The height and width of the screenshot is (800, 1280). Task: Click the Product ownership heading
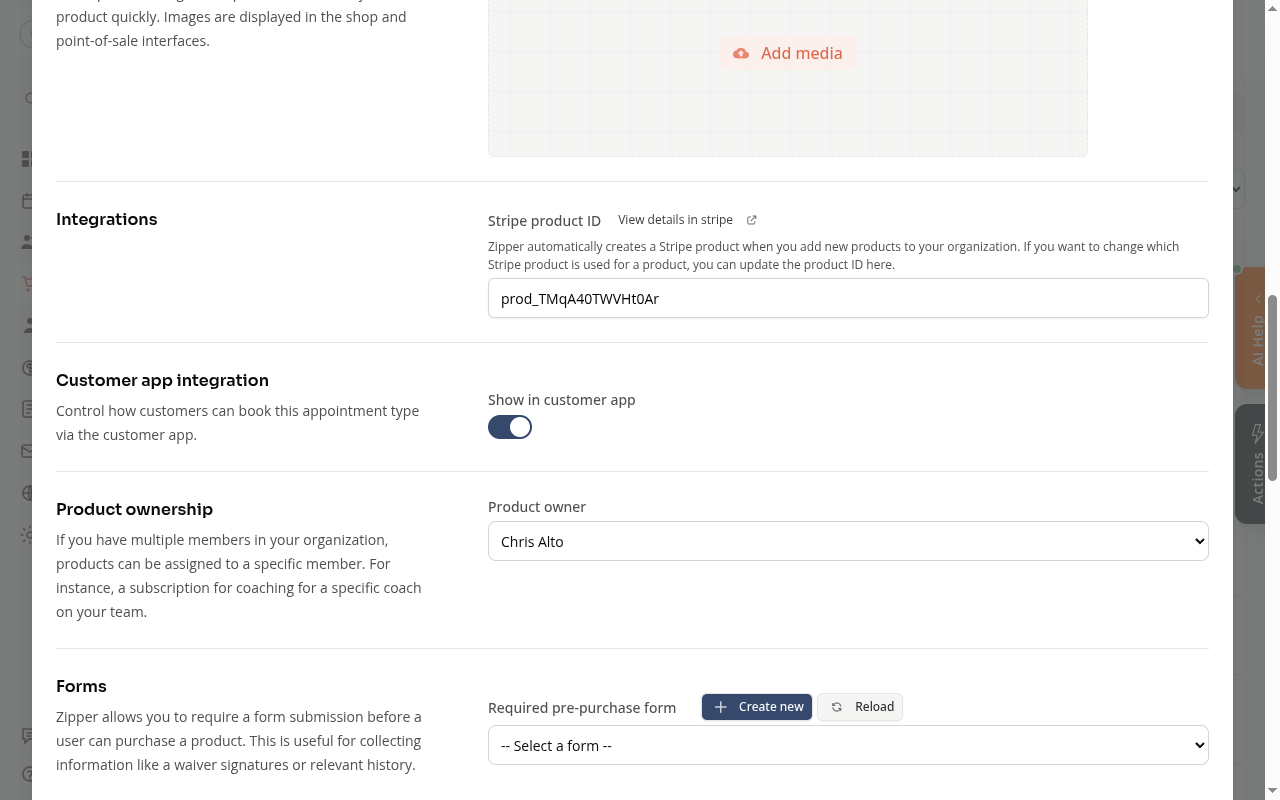[x=134, y=510]
